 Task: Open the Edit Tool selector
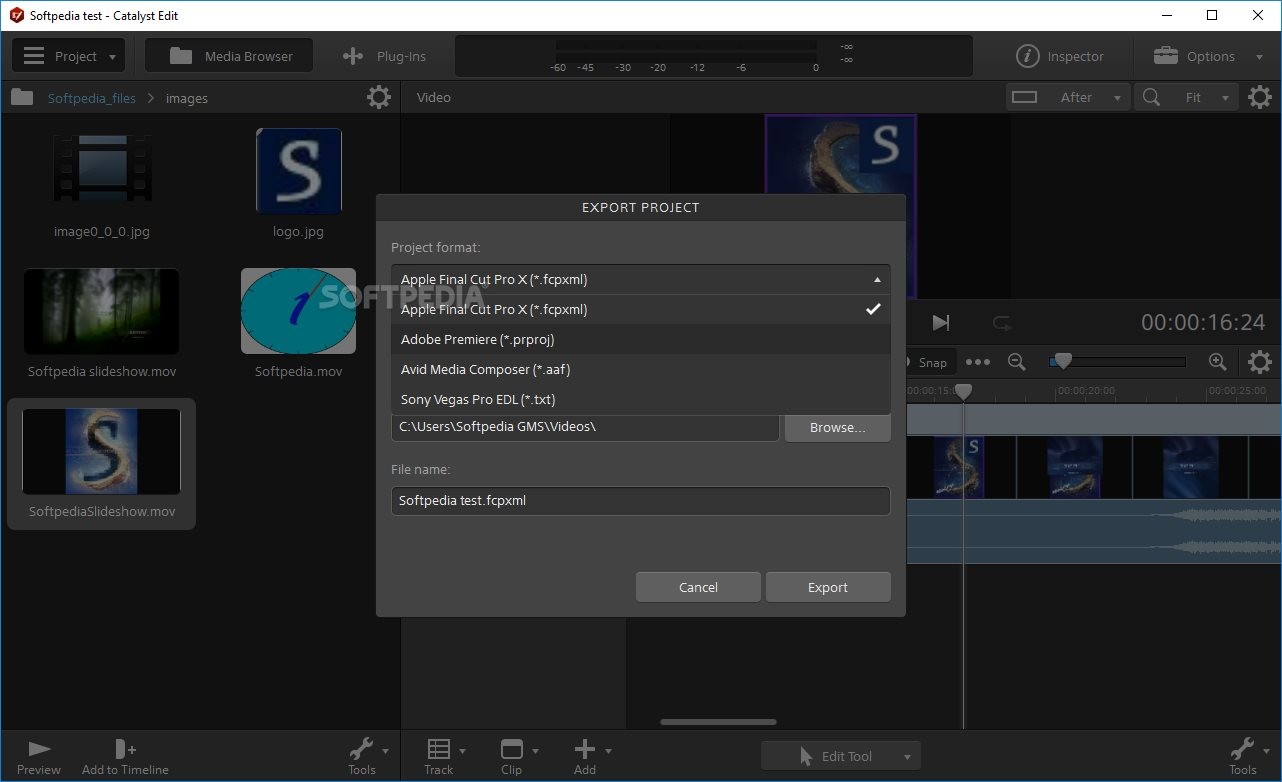840,756
